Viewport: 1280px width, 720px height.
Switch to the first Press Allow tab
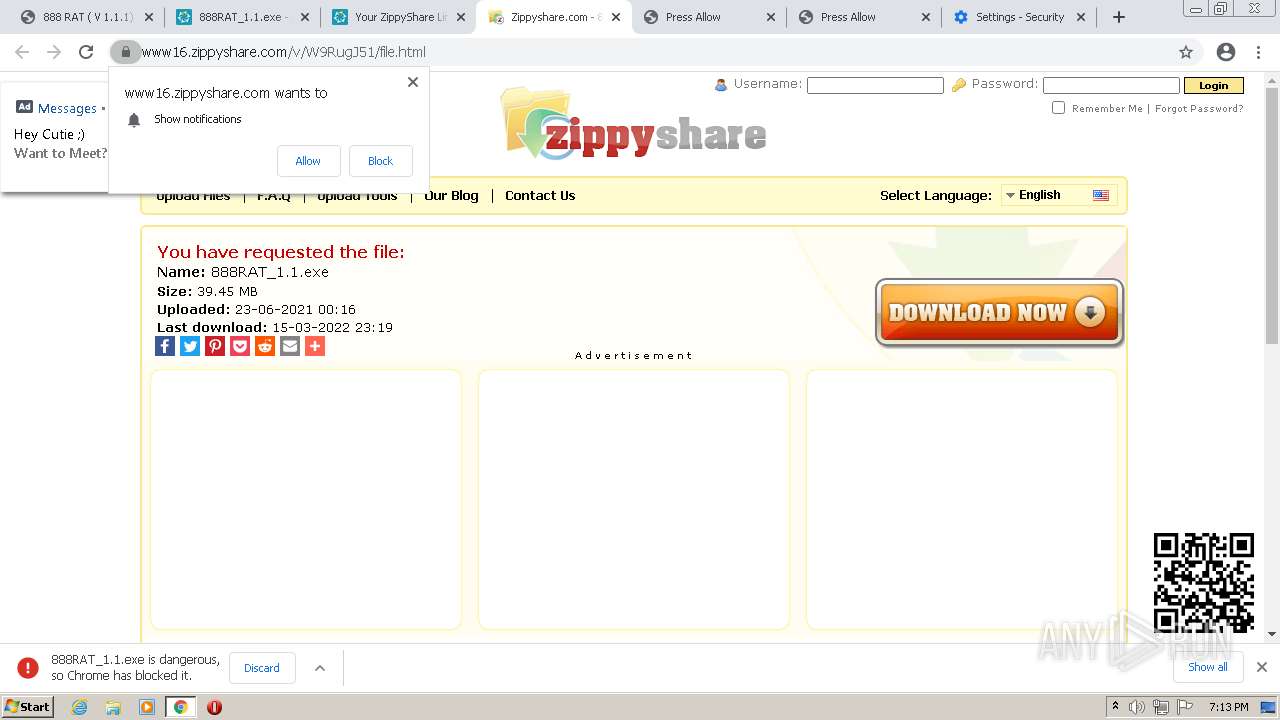tap(709, 17)
